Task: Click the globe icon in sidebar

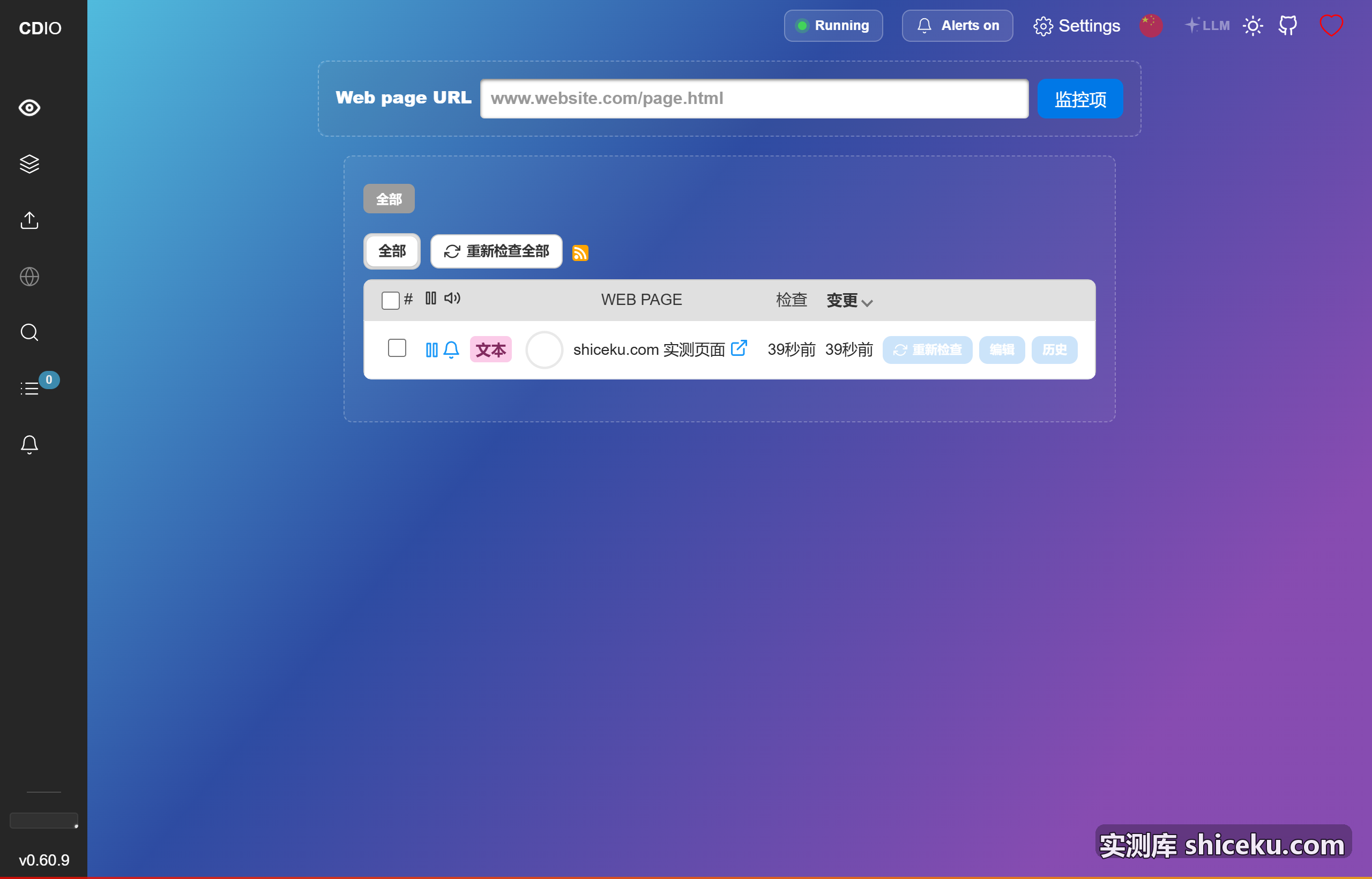Action: pyautogui.click(x=29, y=277)
